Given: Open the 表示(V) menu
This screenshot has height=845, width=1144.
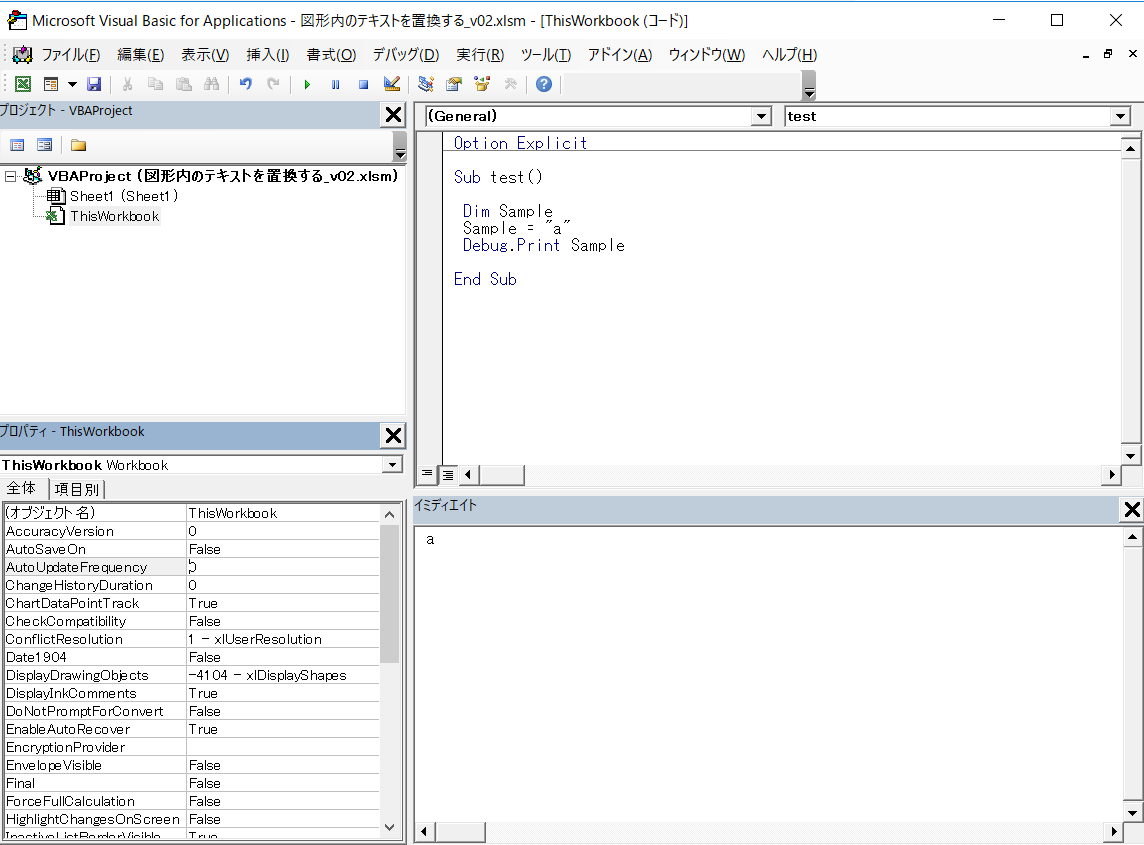Looking at the screenshot, I should 205,55.
